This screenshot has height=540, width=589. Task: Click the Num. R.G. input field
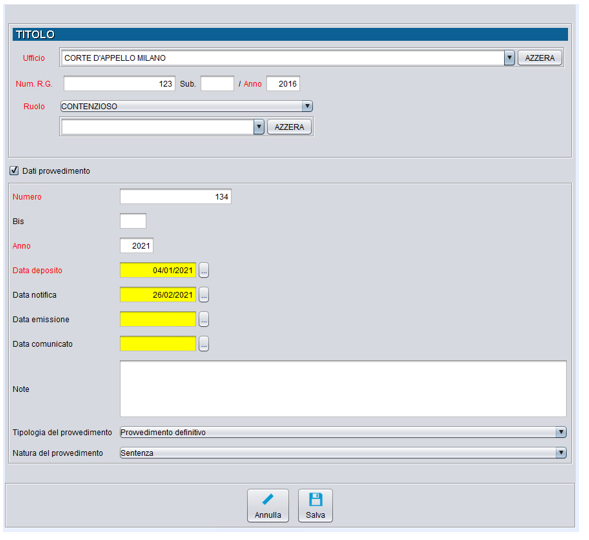(x=119, y=84)
